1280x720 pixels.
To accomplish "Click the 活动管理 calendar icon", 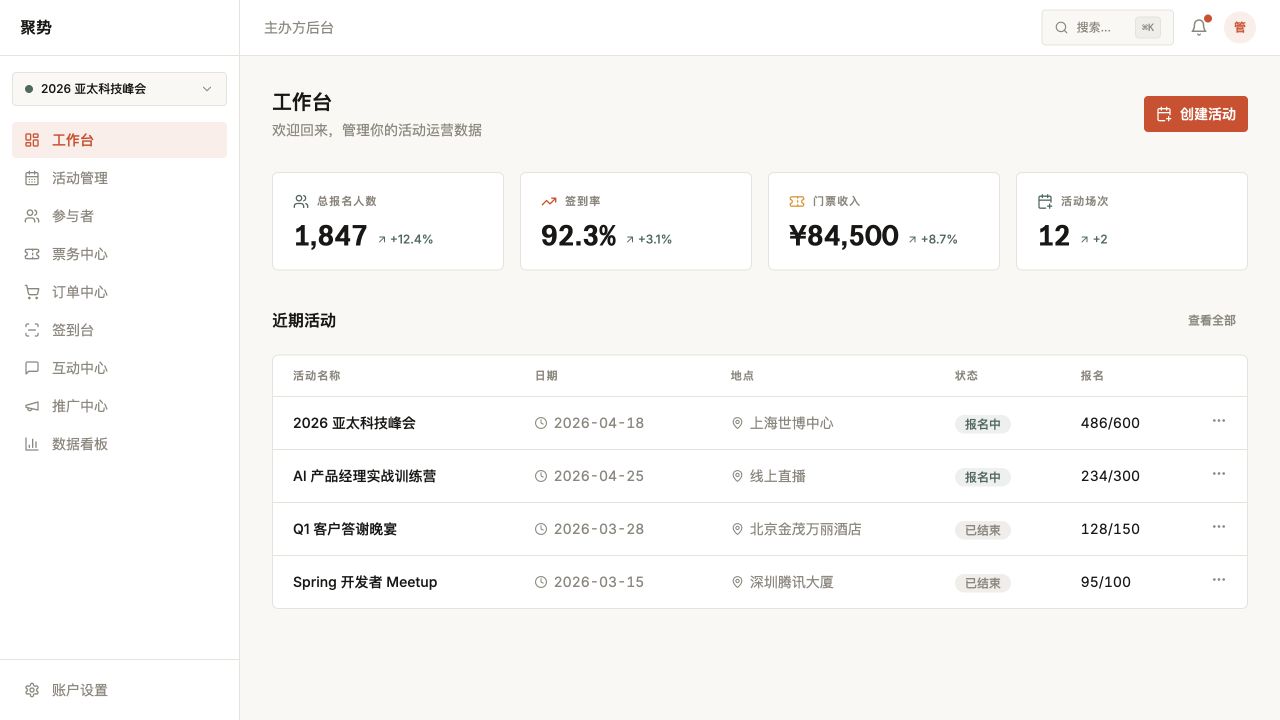I will (x=32, y=178).
